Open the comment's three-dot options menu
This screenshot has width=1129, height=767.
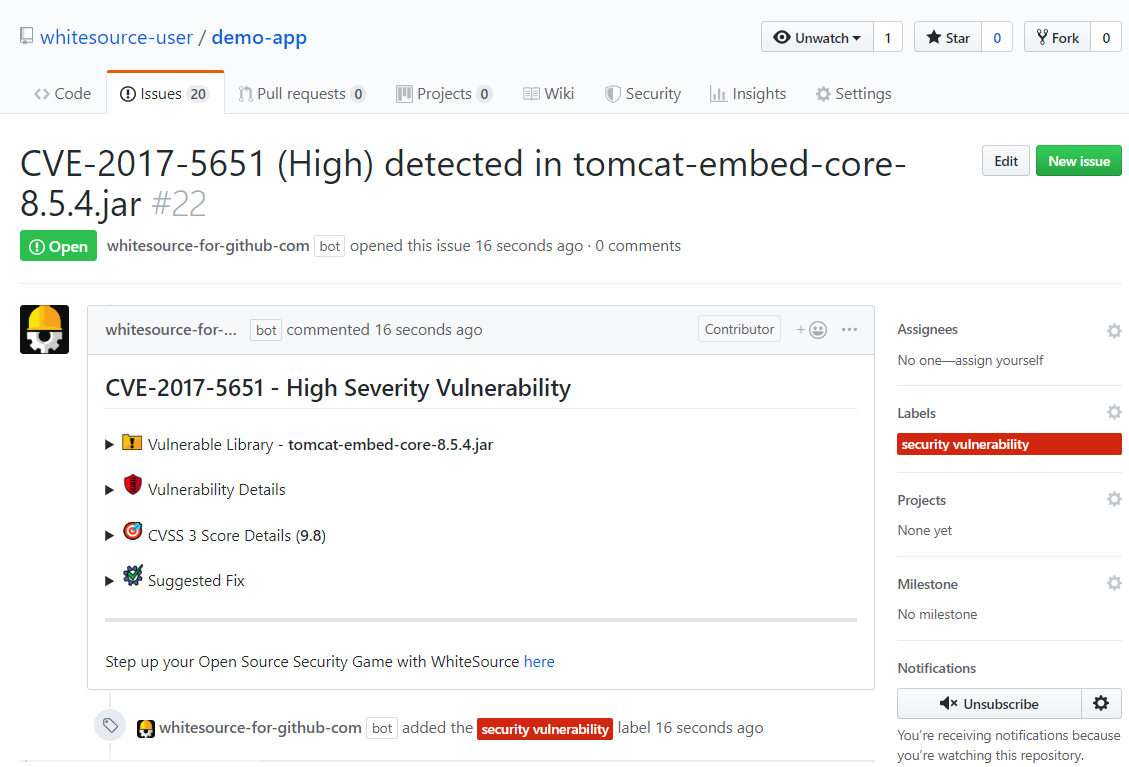(x=849, y=330)
